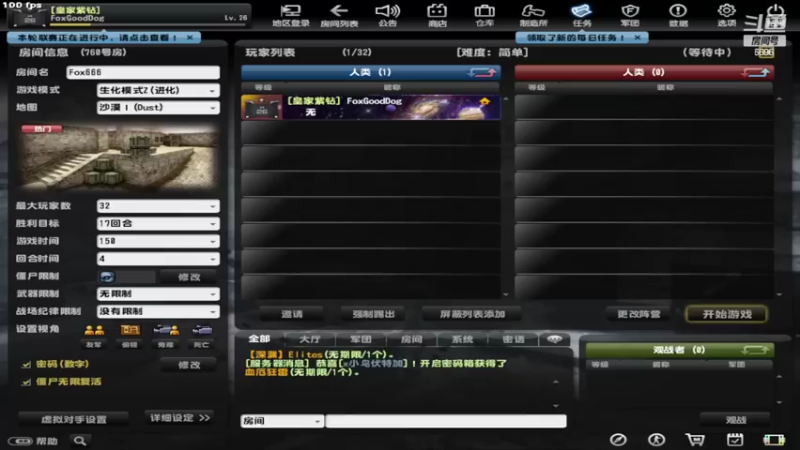Viewport: 800px width, 450px height.
Task: Click the 观战者 spectator swap arrows
Action: coord(755,350)
